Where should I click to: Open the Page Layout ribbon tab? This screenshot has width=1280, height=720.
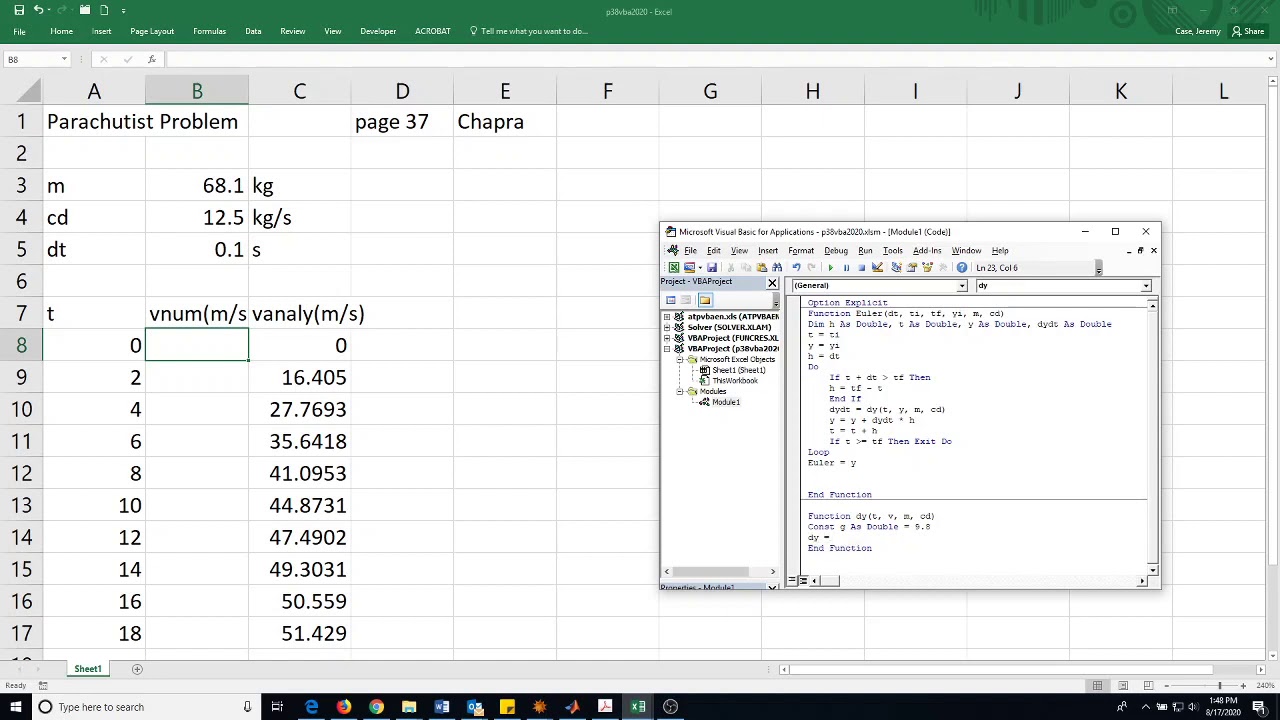[152, 31]
